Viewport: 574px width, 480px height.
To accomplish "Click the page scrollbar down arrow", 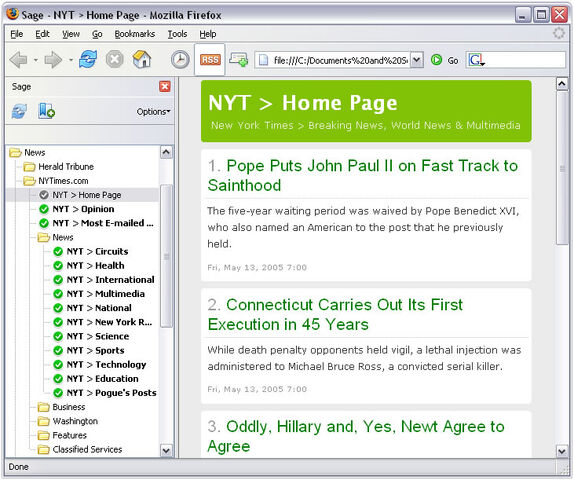I will pos(562,451).
